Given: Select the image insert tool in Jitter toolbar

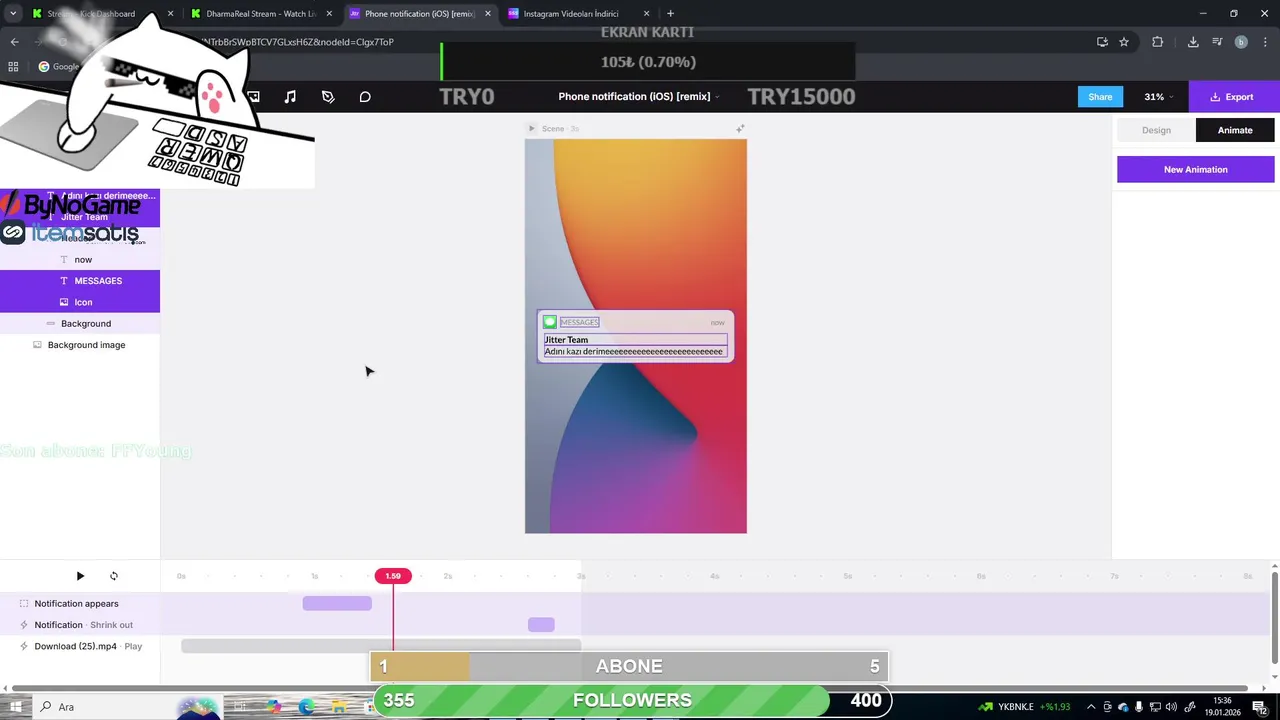Looking at the screenshot, I should [x=253, y=97].
